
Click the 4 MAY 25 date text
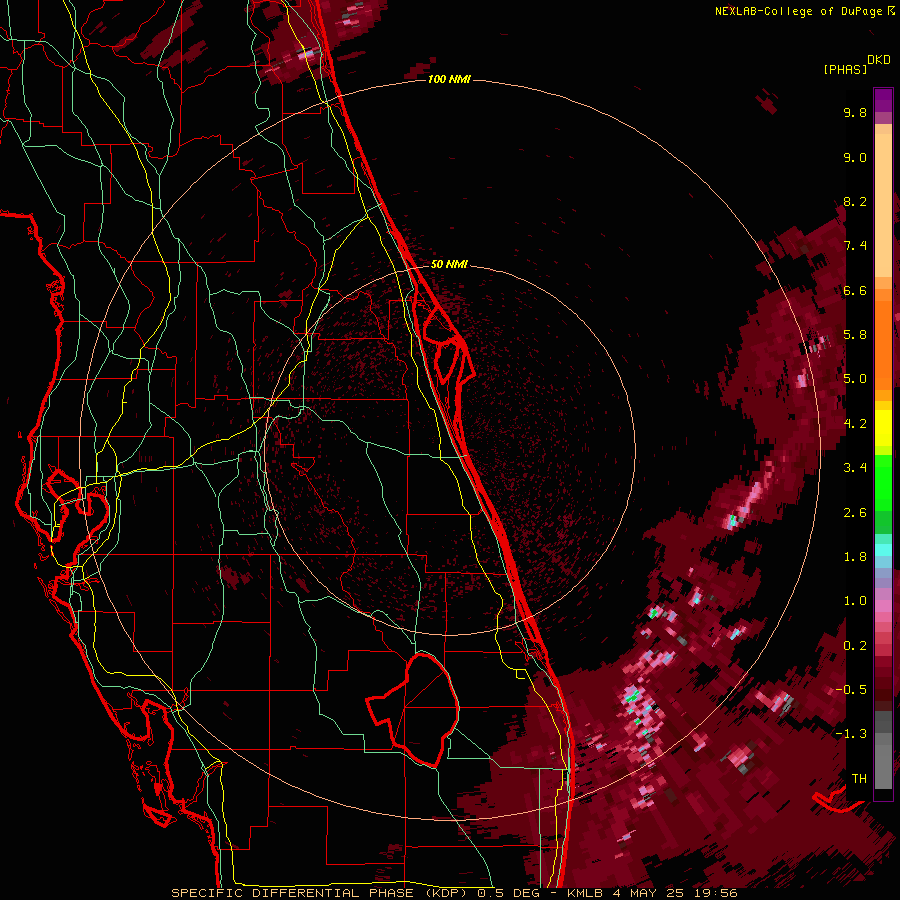(x=650, y=893)
